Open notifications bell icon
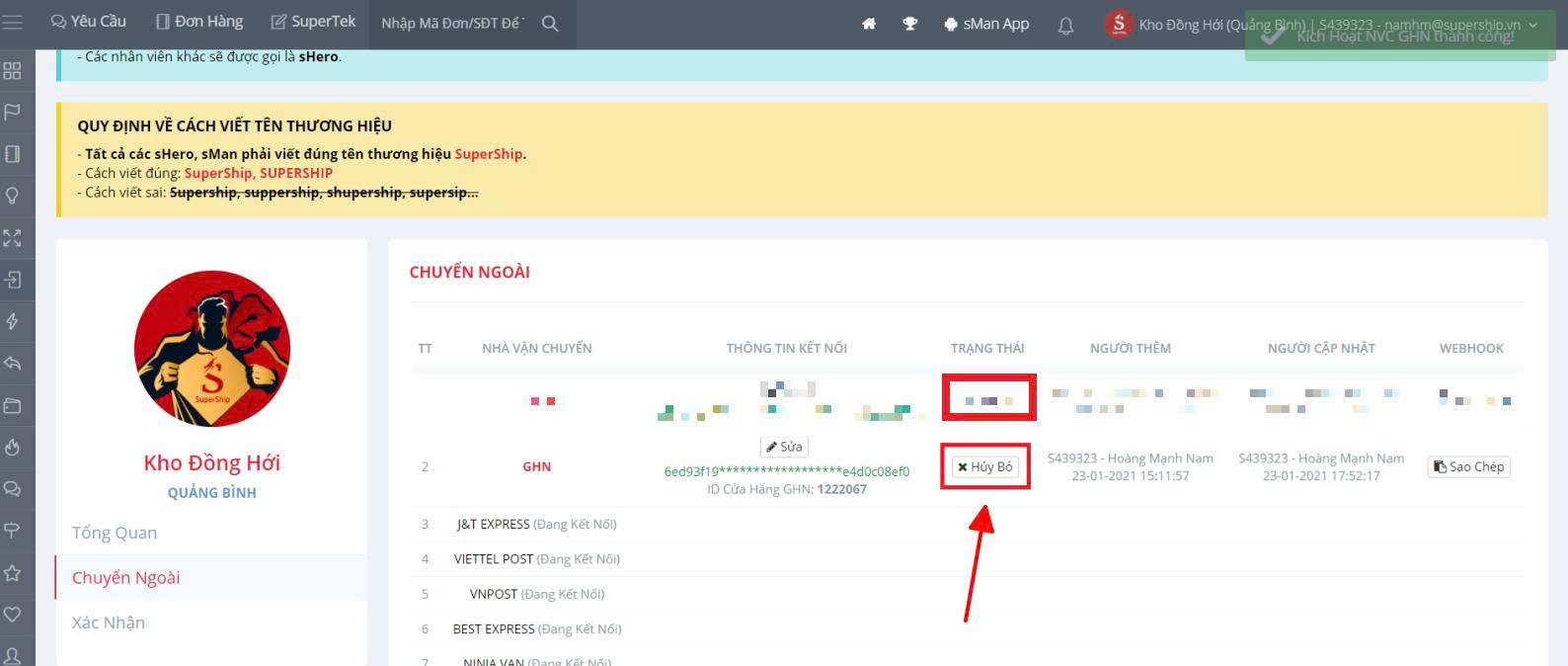Screen dimensions: 1568x666 pyautogui.click(x=1065, y=25)
